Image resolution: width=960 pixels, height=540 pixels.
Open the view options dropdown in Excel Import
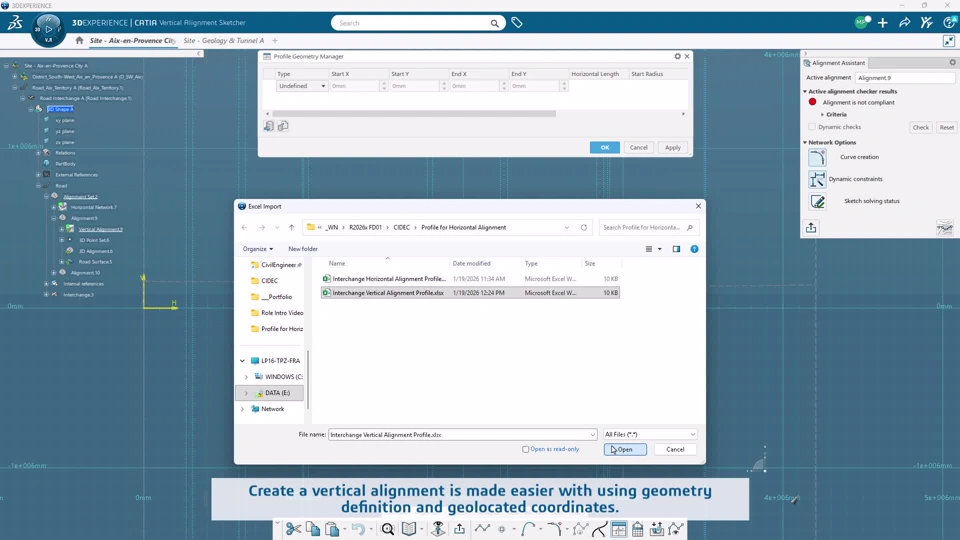click(x=659, y=249)
